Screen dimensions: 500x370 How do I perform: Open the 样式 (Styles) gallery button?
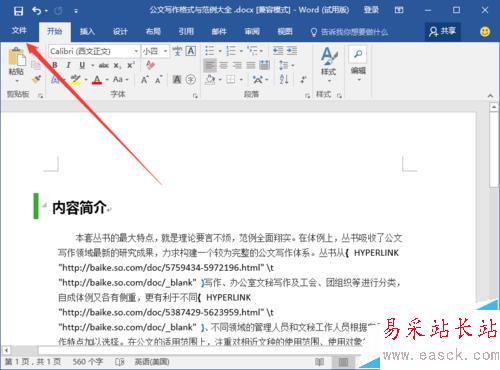click(x=329, y=65)
